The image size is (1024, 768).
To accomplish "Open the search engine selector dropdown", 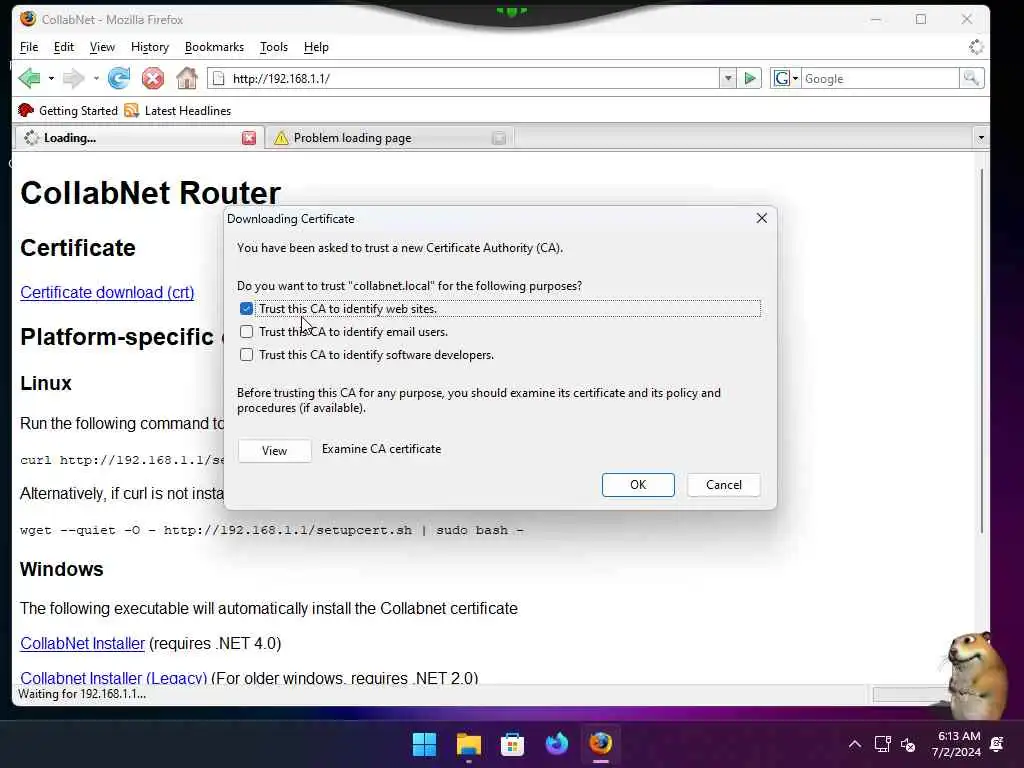I will coord(795,78).
